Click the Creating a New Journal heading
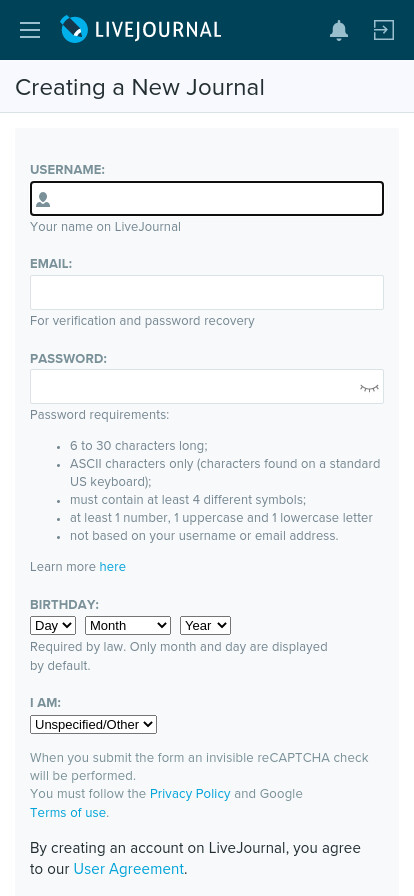 [x=140, y=87]
